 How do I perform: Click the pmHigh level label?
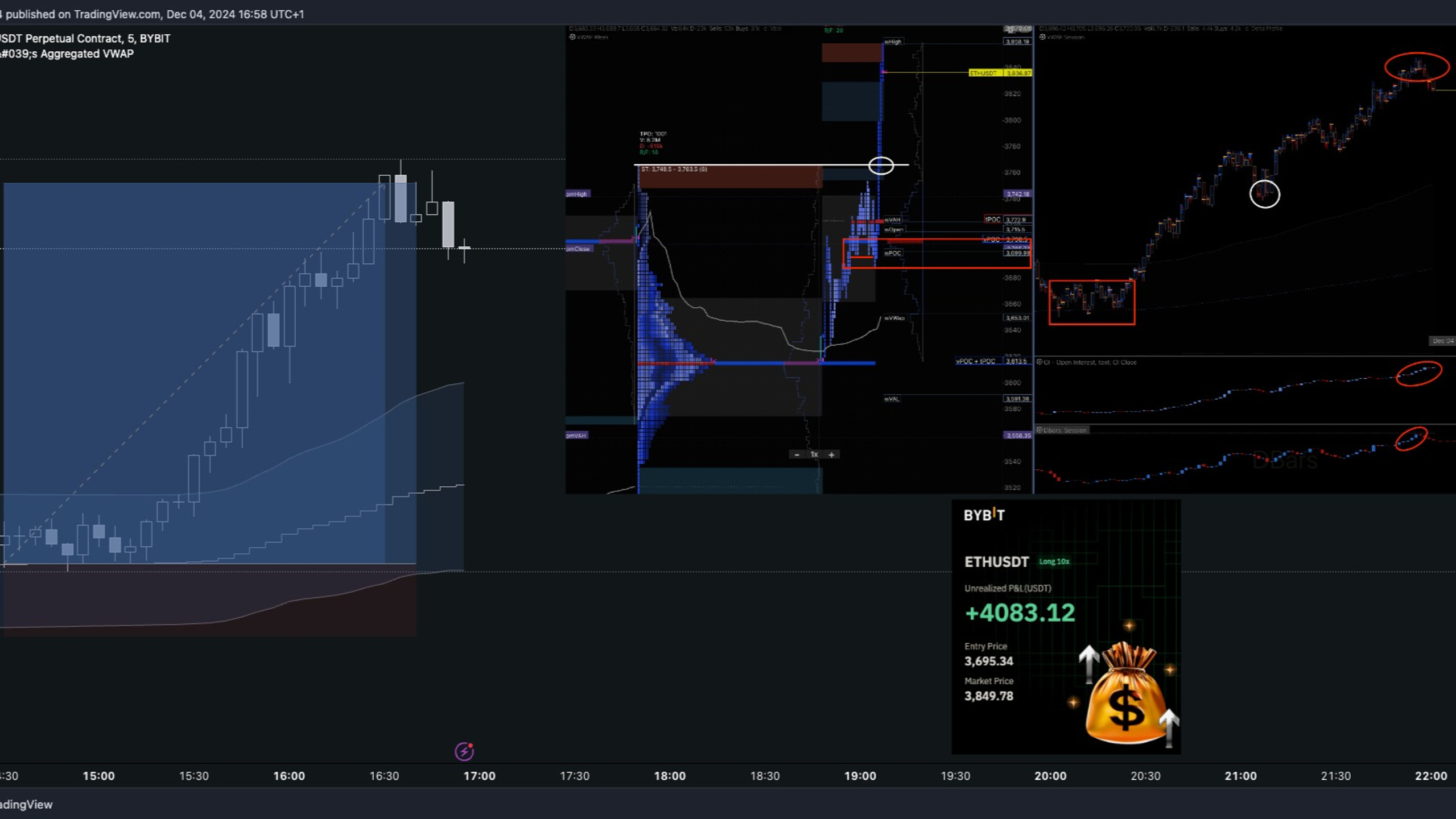[577, 194]
